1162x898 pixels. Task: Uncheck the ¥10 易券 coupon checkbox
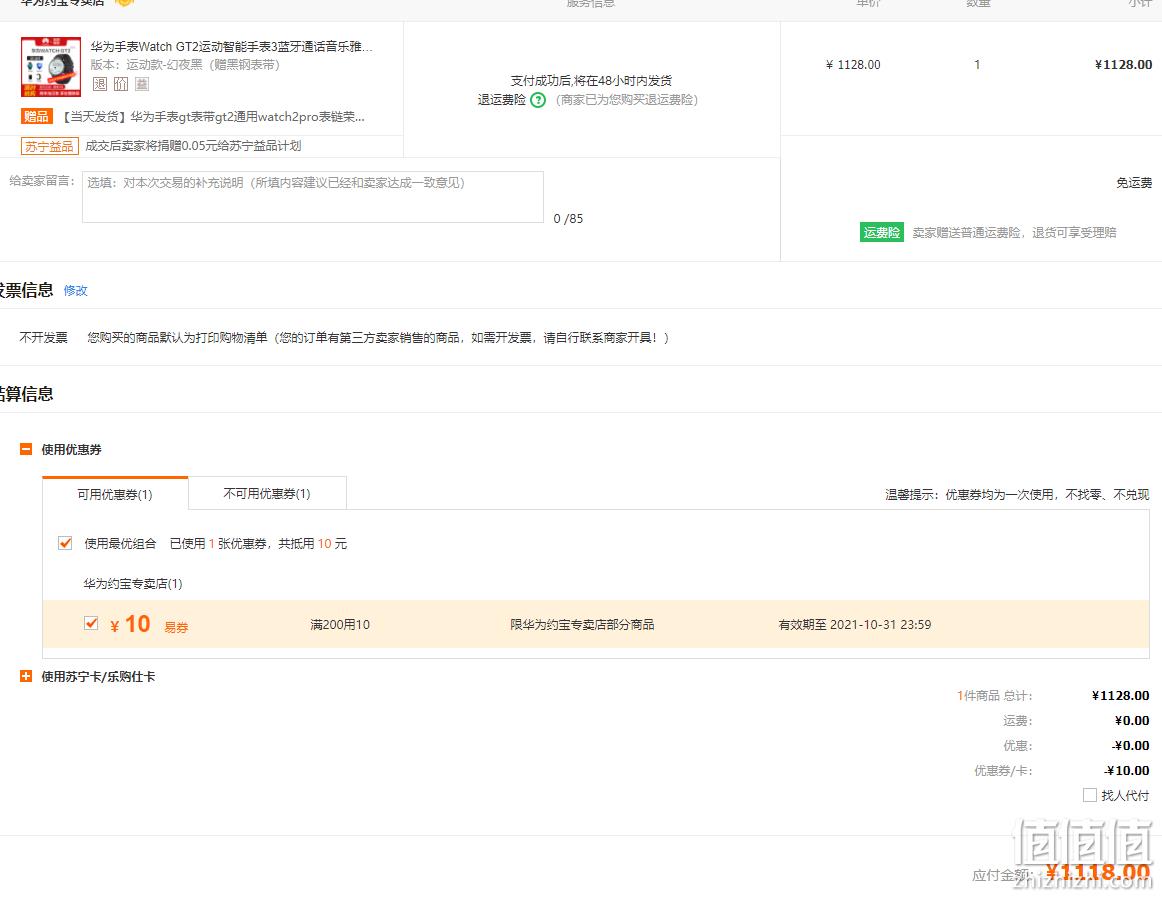tap(91, 623)
